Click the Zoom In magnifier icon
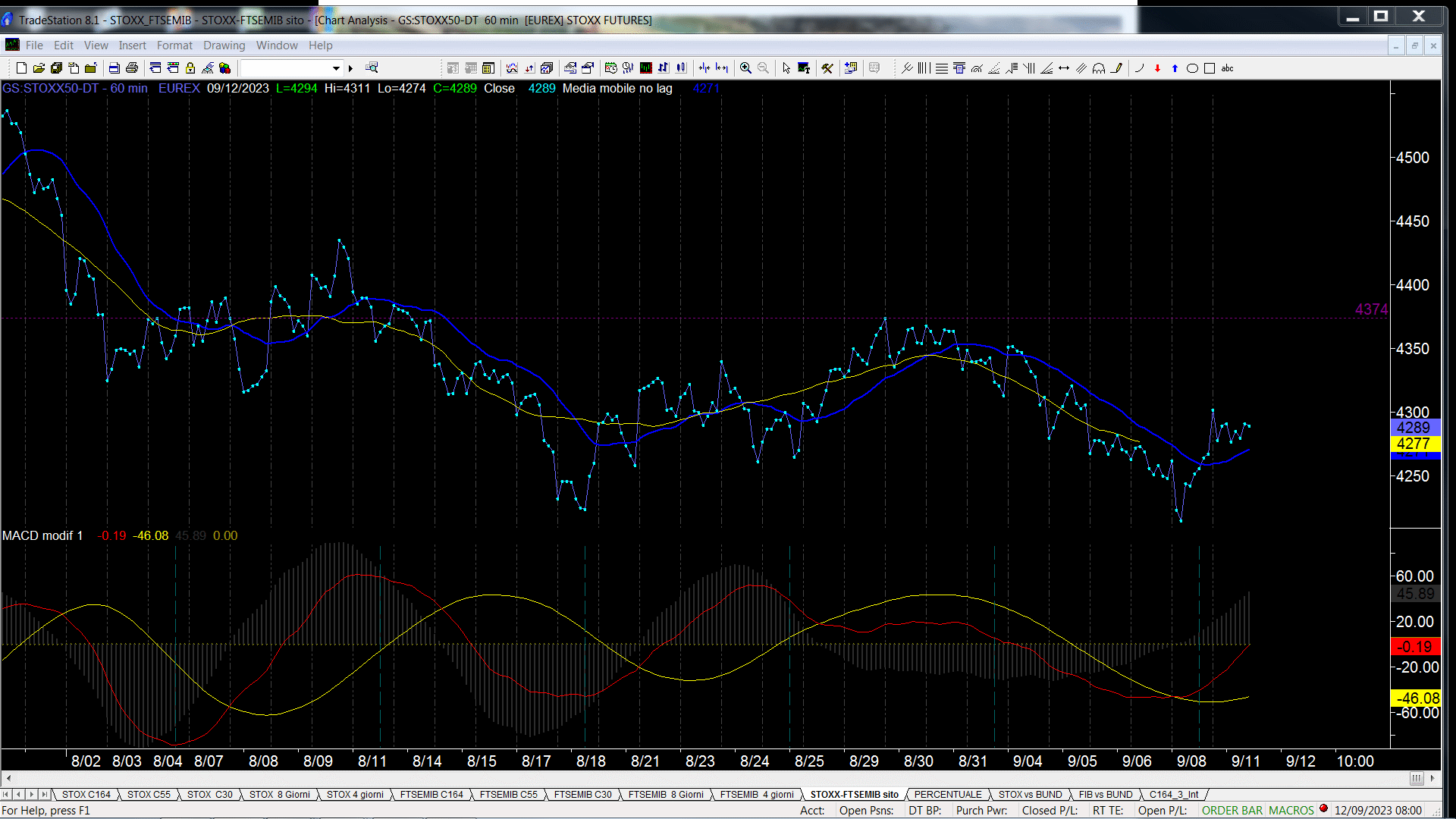1456x819 pixels. click(745, 68)
